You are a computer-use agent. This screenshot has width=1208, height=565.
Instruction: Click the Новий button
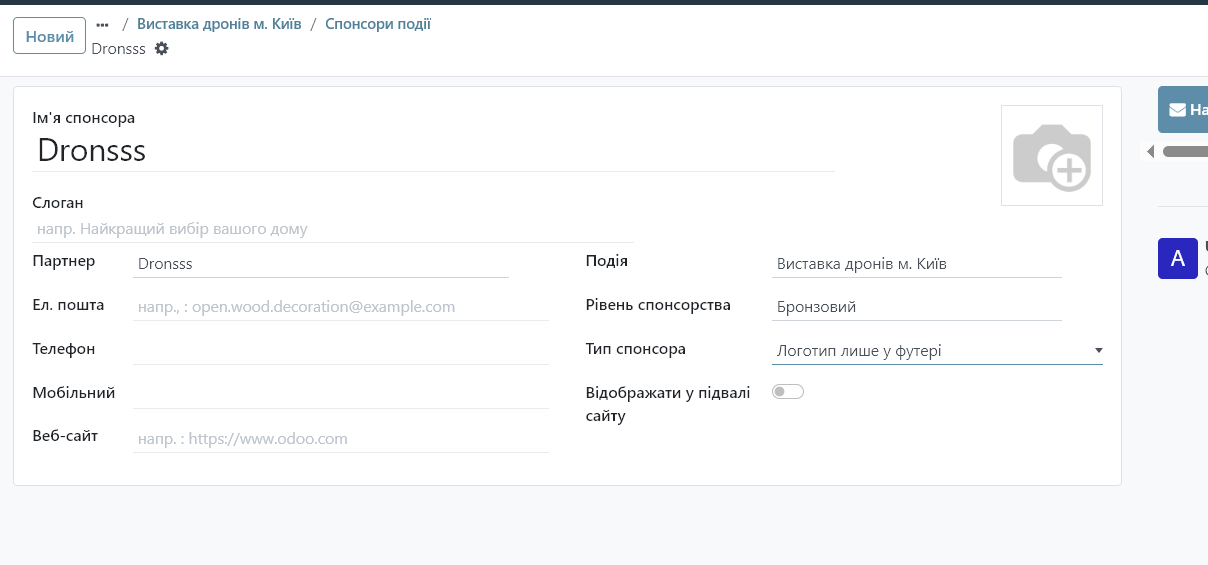point(49,37)
